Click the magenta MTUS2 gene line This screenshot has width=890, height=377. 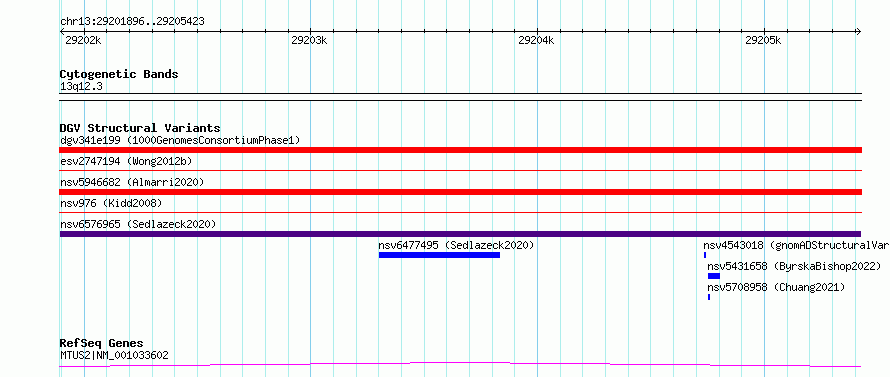[x=460, y=365]
